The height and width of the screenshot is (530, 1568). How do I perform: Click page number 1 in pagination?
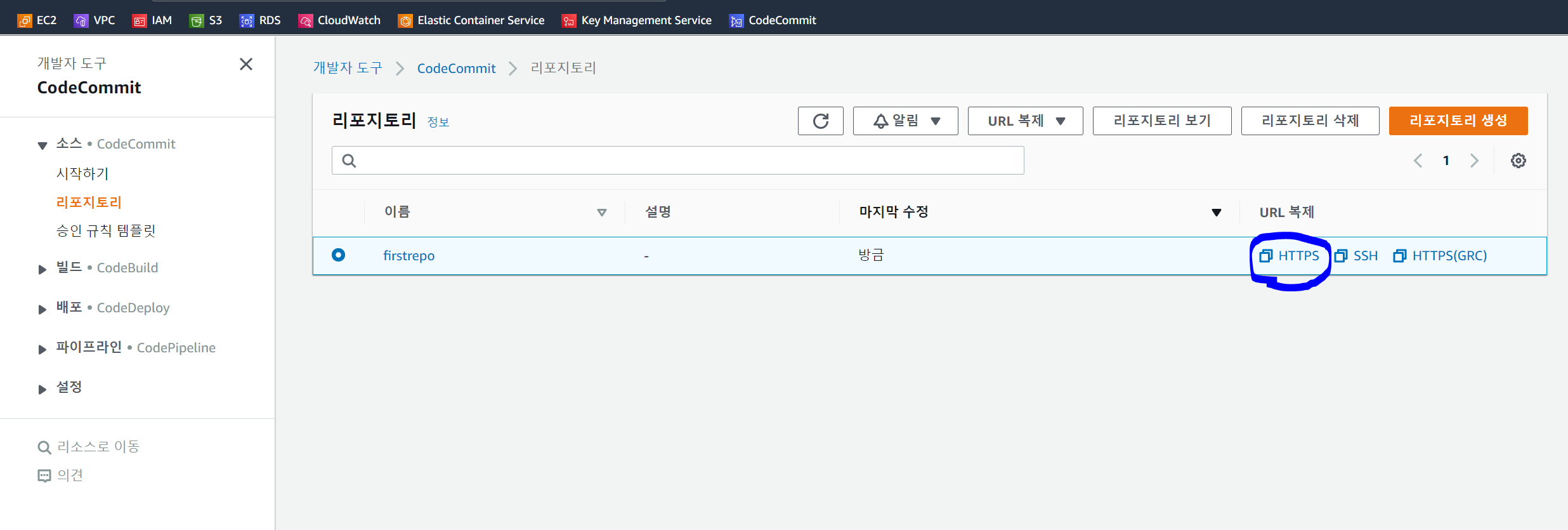1446,161
